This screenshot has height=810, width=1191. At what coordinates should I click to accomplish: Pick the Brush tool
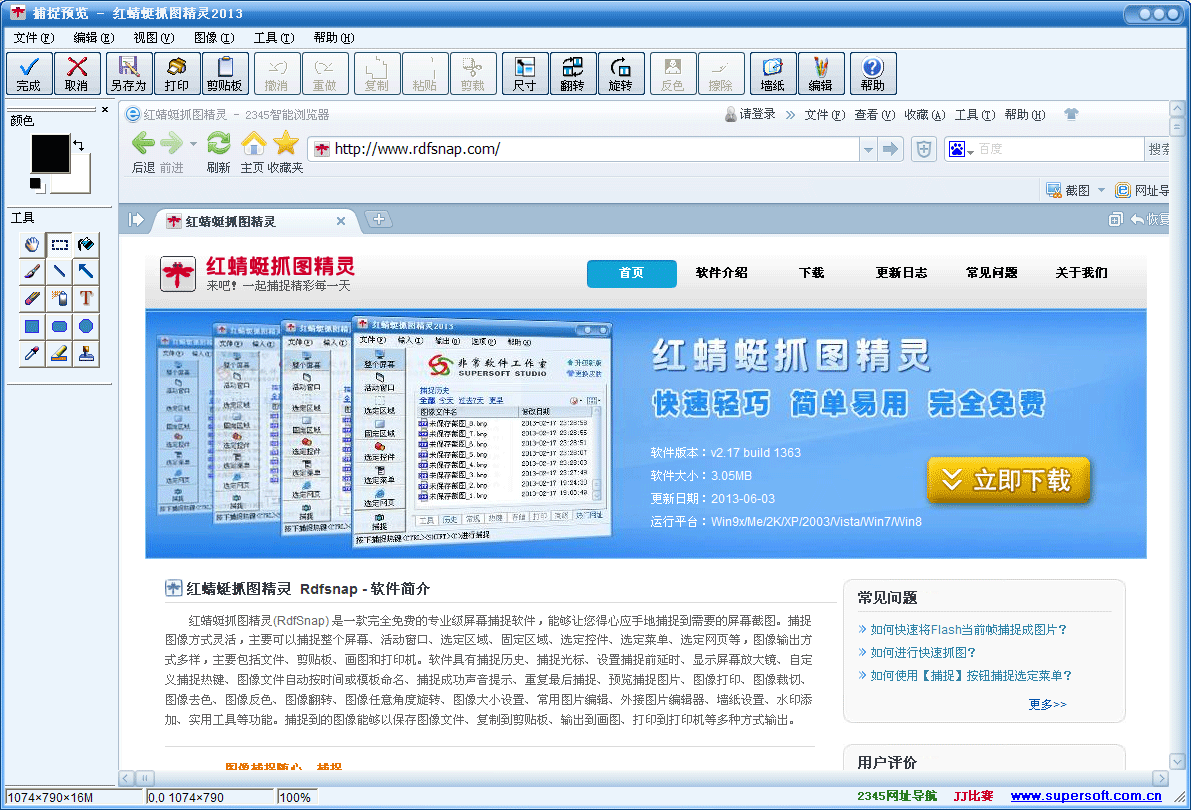[x=31, y=270]
